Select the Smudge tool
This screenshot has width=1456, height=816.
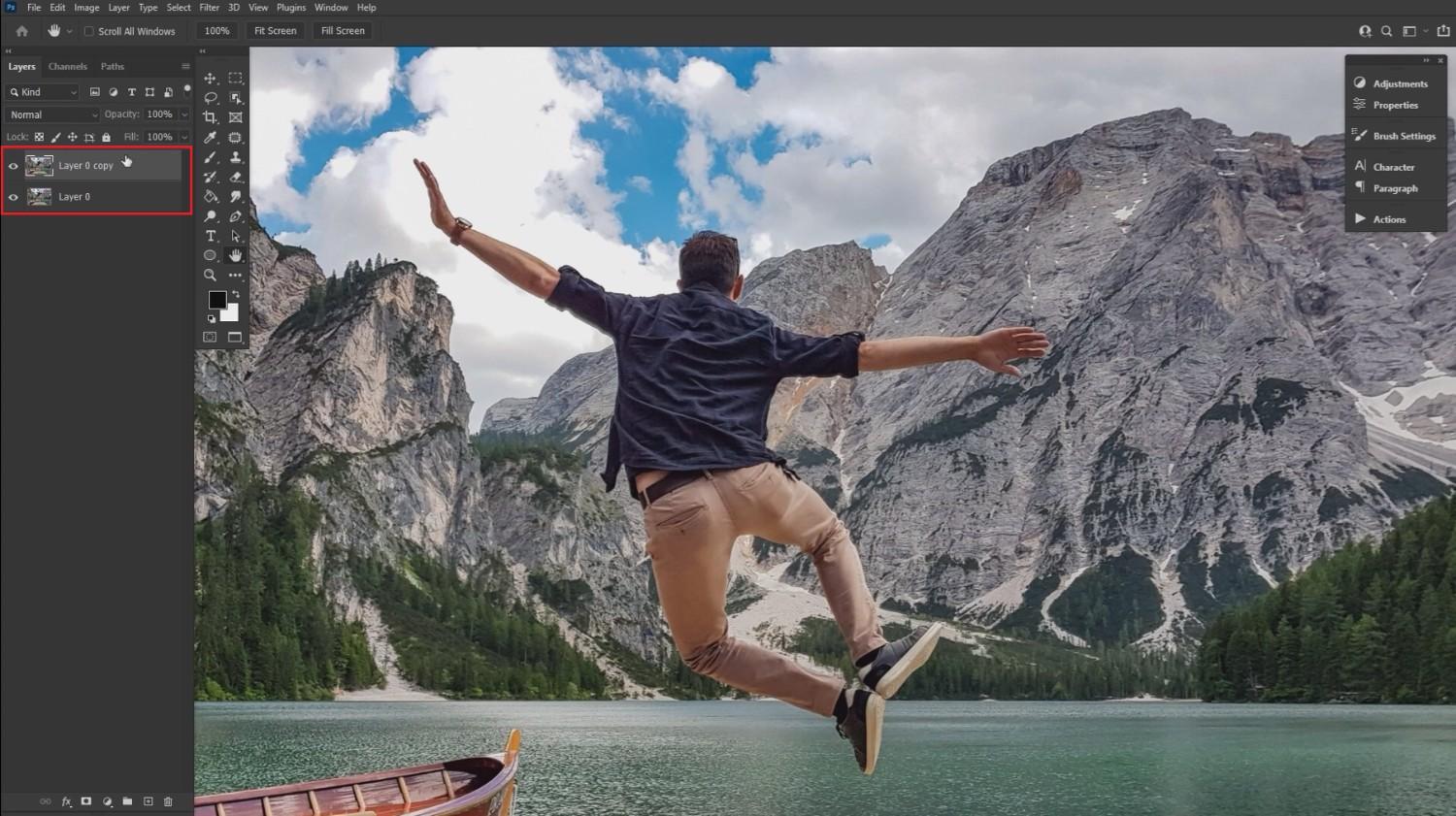coord(235,197)
